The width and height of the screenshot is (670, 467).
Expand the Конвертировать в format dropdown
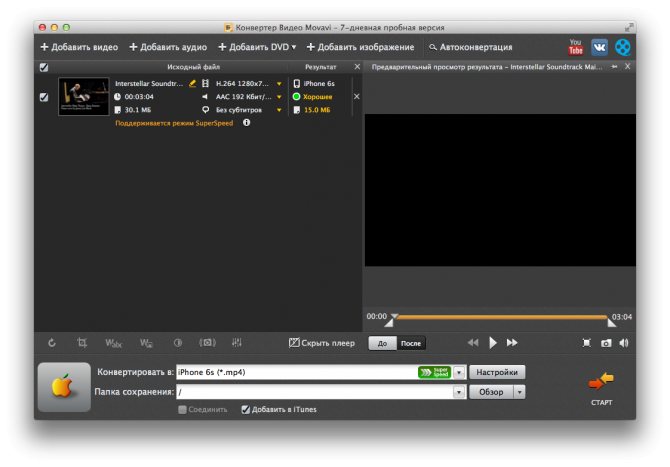tap(460, 372)
